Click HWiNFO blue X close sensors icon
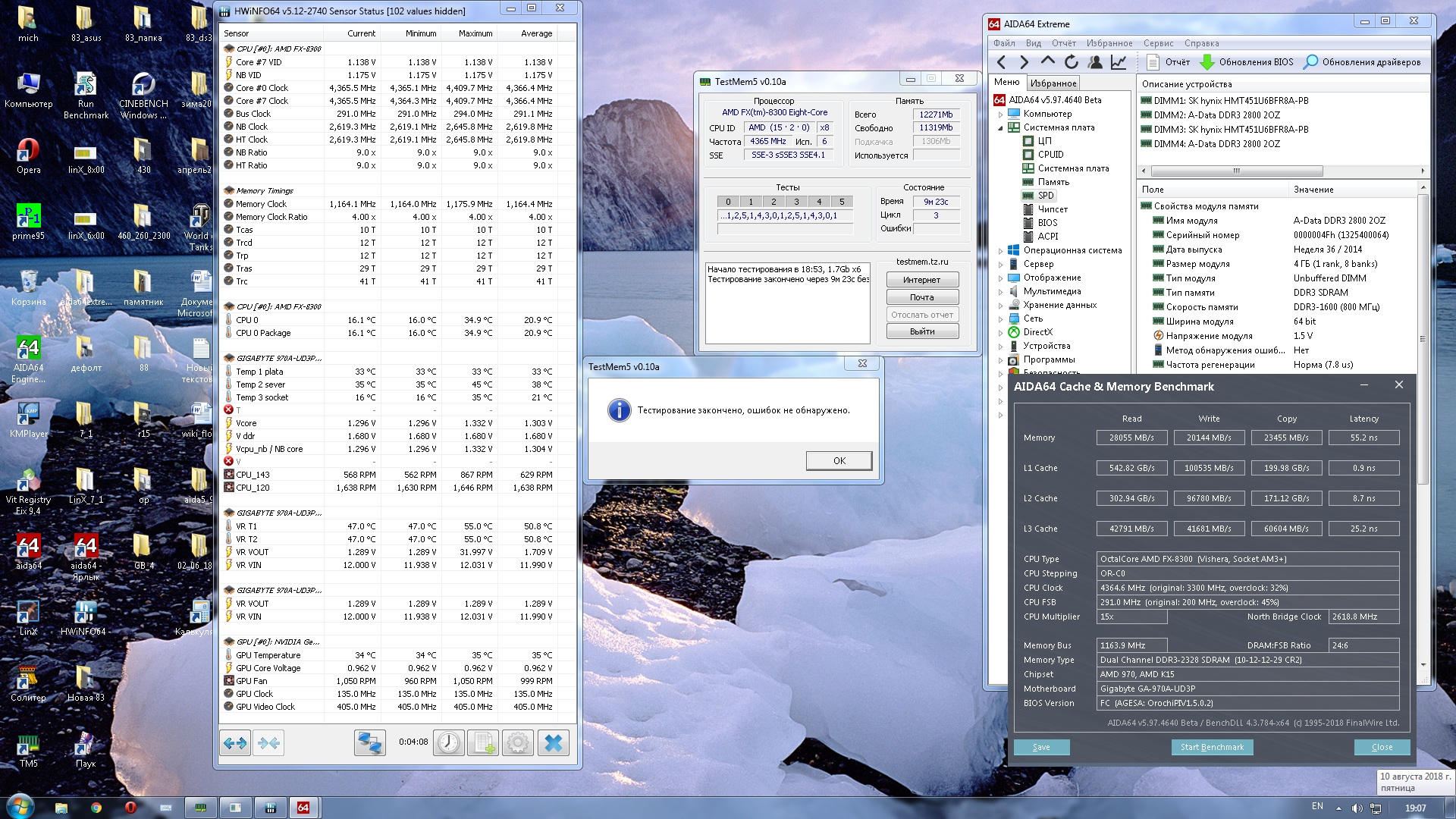The image size is (1456, 819). pyautogui.click(x=554, y=743)
